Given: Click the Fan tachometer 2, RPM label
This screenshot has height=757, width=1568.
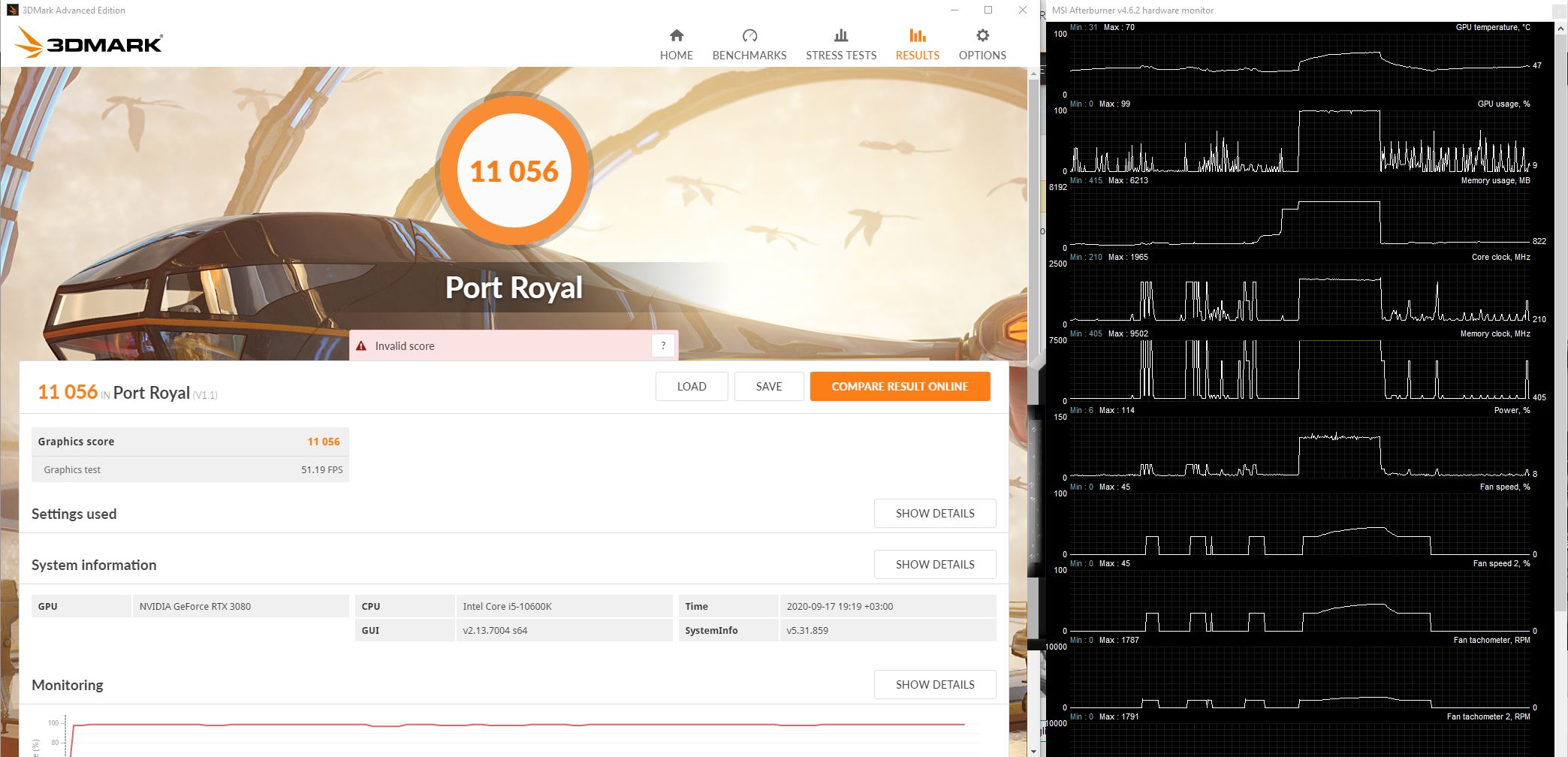Looking at the screenshot, I should (x=1488, y=716).
